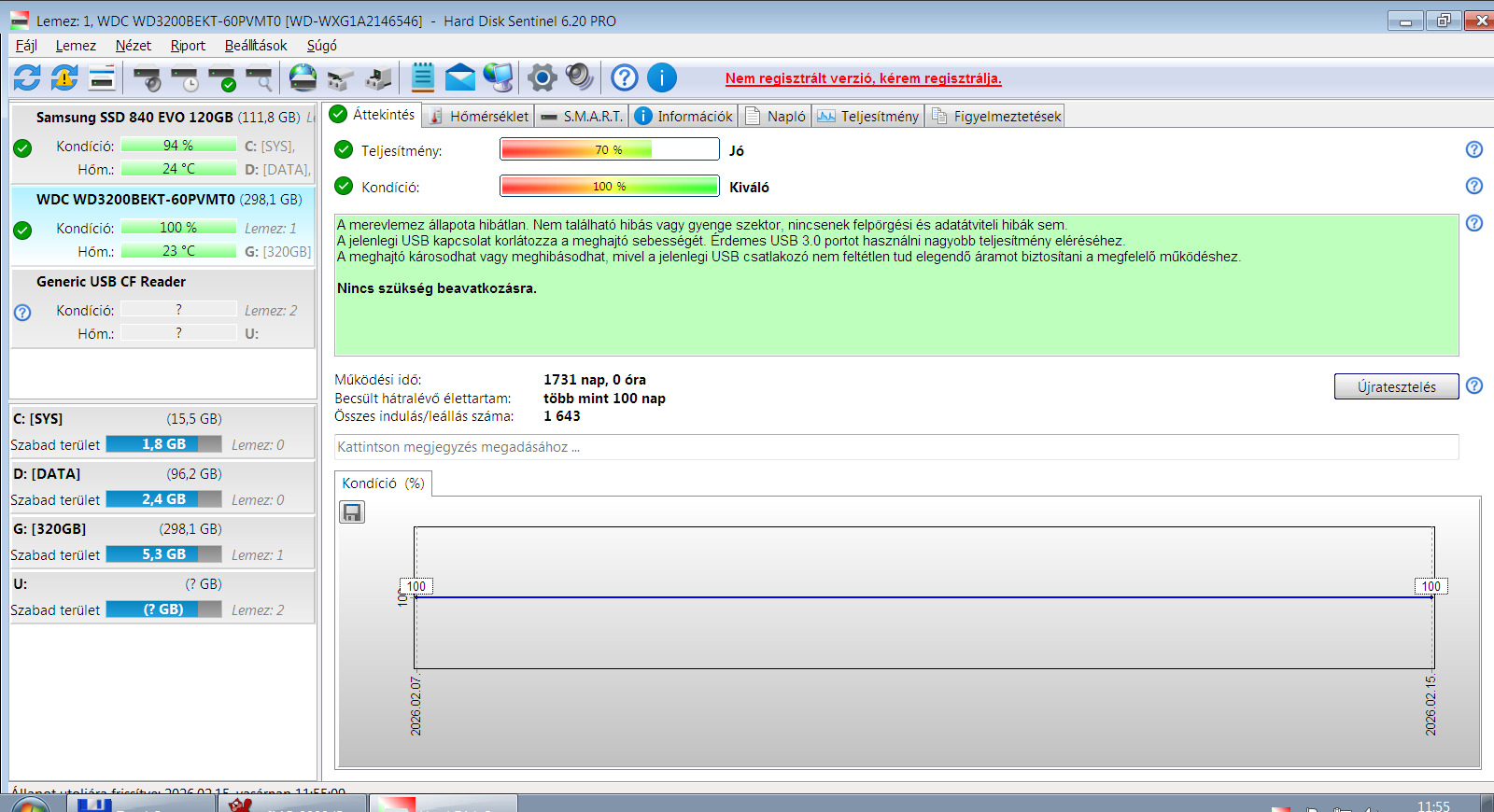Screen dimensions: 1494x812
Task: Select the G: [320GB] partition entry
Action: tap(162, 541)
